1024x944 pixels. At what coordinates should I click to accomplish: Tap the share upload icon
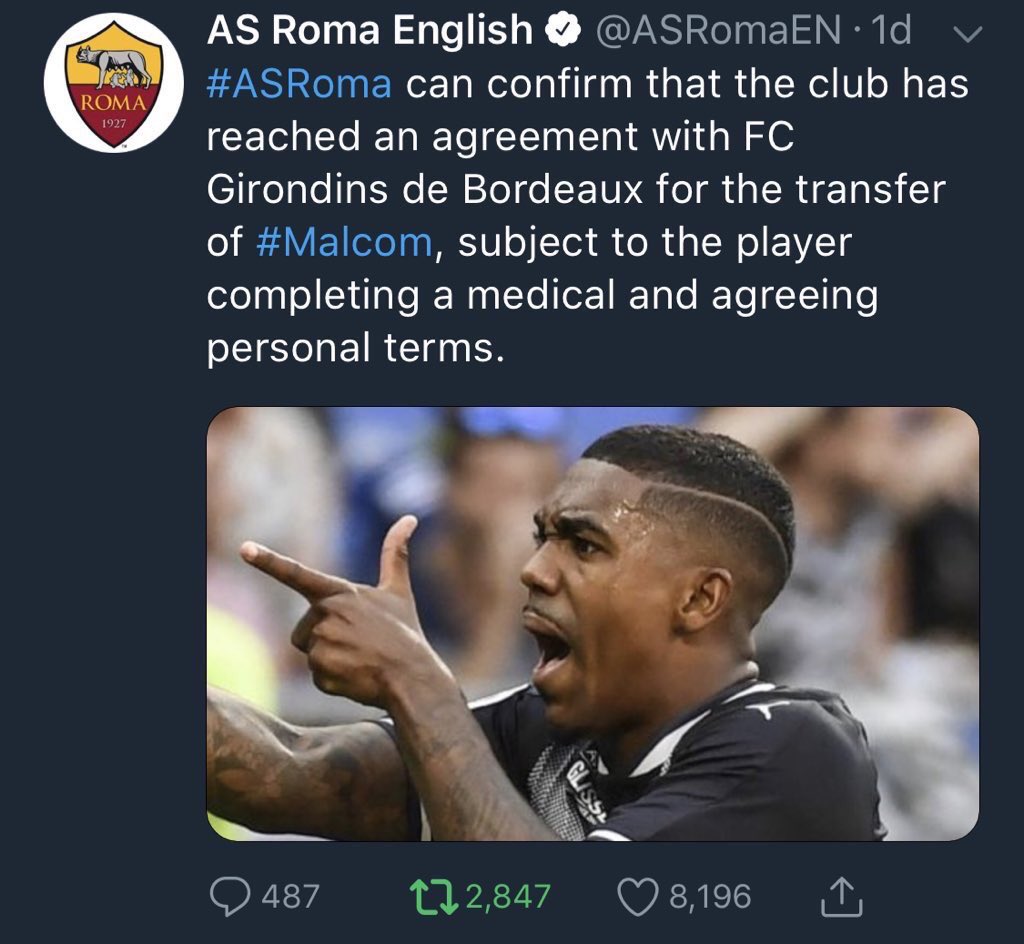pos(841,896)
